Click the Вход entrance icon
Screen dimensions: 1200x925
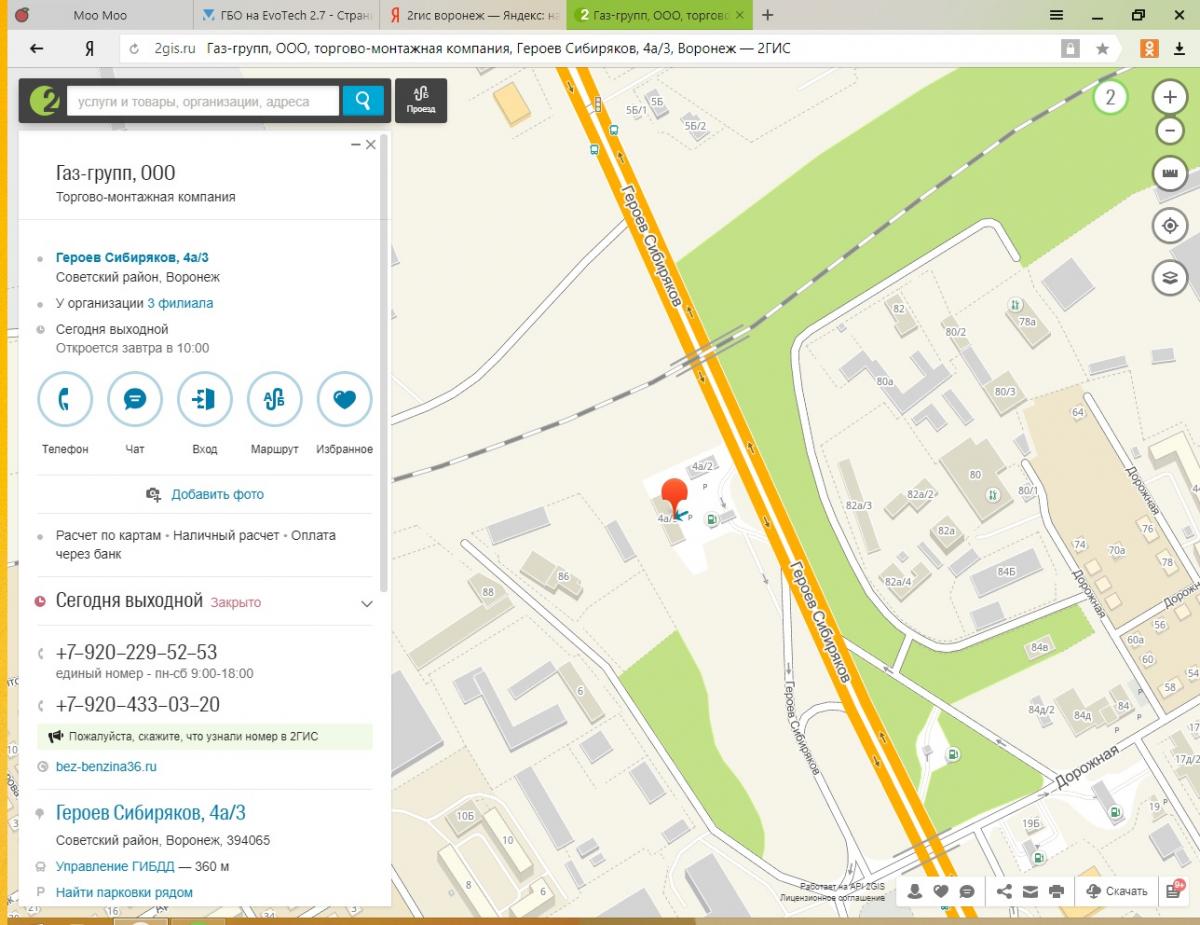[205, 400]
